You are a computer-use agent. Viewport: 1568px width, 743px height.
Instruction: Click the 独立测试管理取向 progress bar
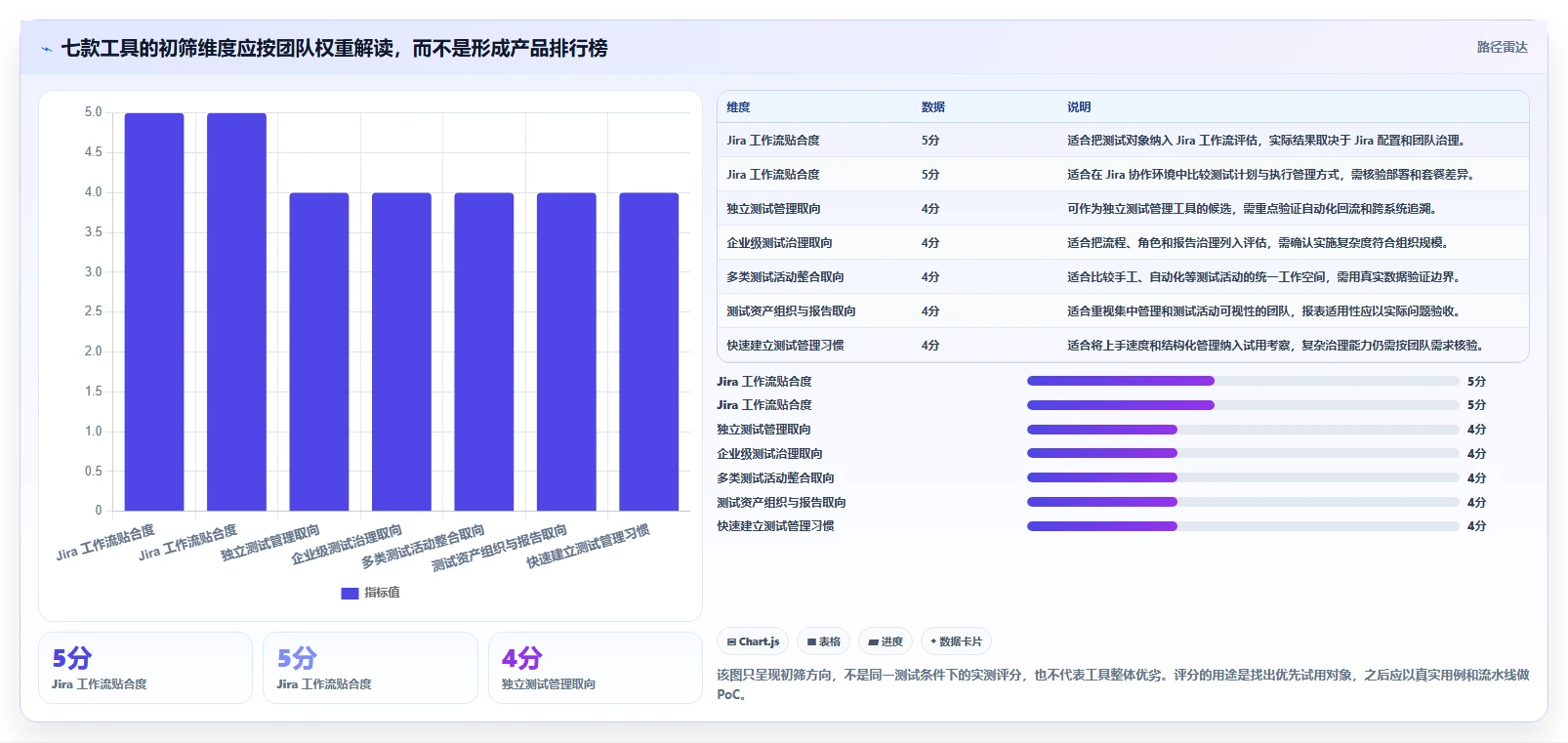click(x=1243, y=430)
